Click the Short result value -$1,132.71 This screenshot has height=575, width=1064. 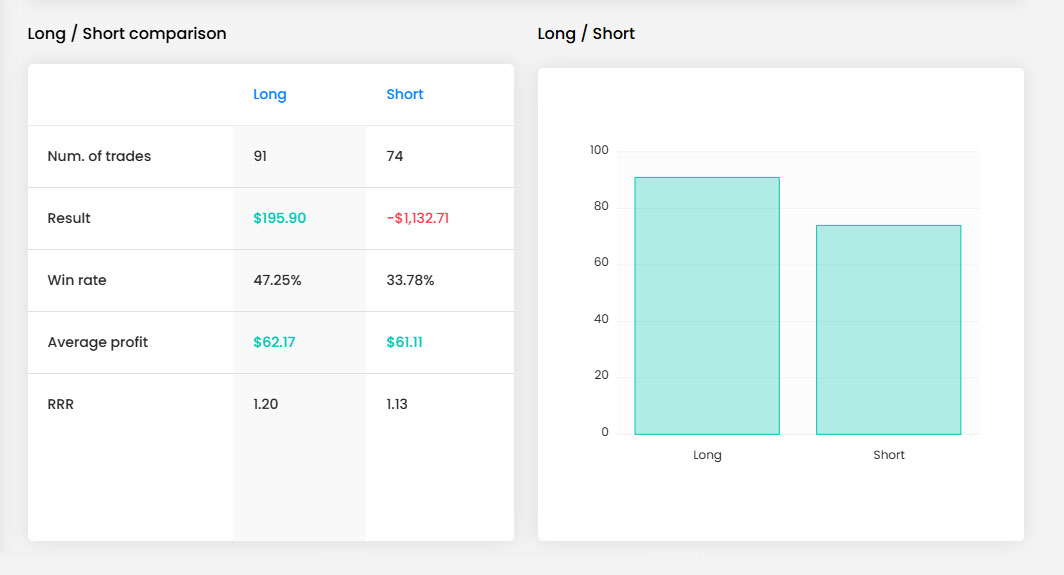(x=417, y=218)
